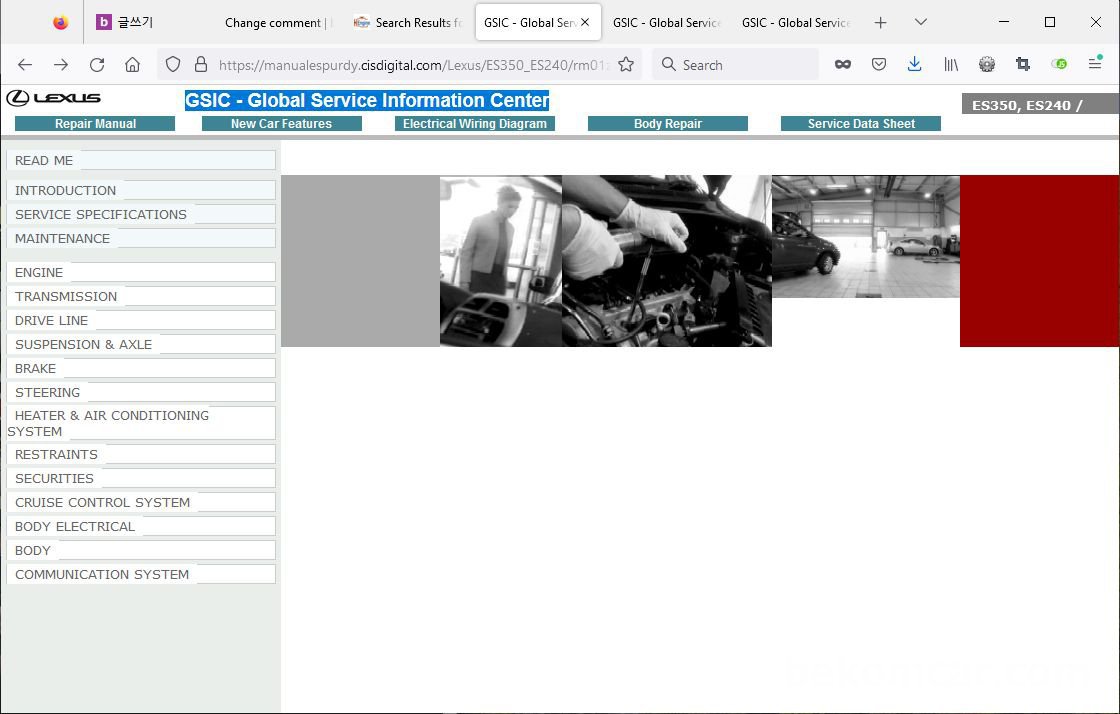Click the tracking protection shield icon
Image resolution: width=1120 pixels, height=714 pixels.
[173, 64]
